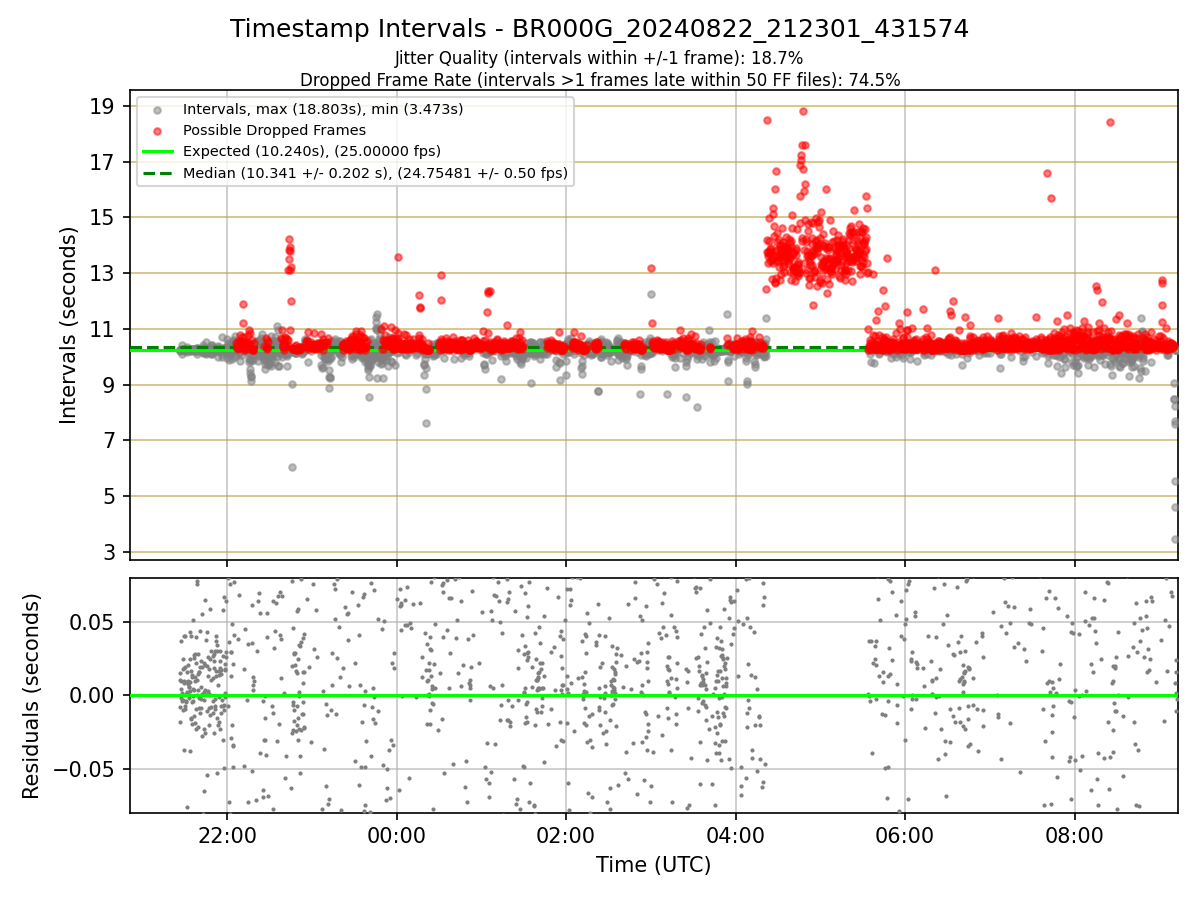Click the 'Time (UTC)' x-axis label

(x=654, y=865)
